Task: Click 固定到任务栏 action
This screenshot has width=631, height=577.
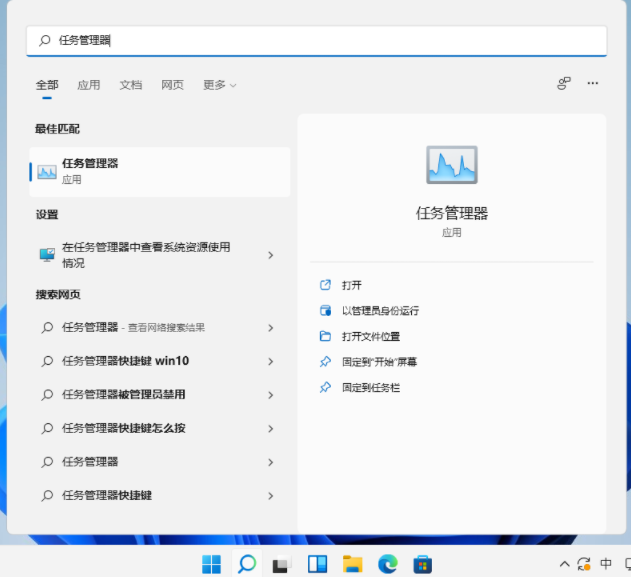Action: click(370, 387)
